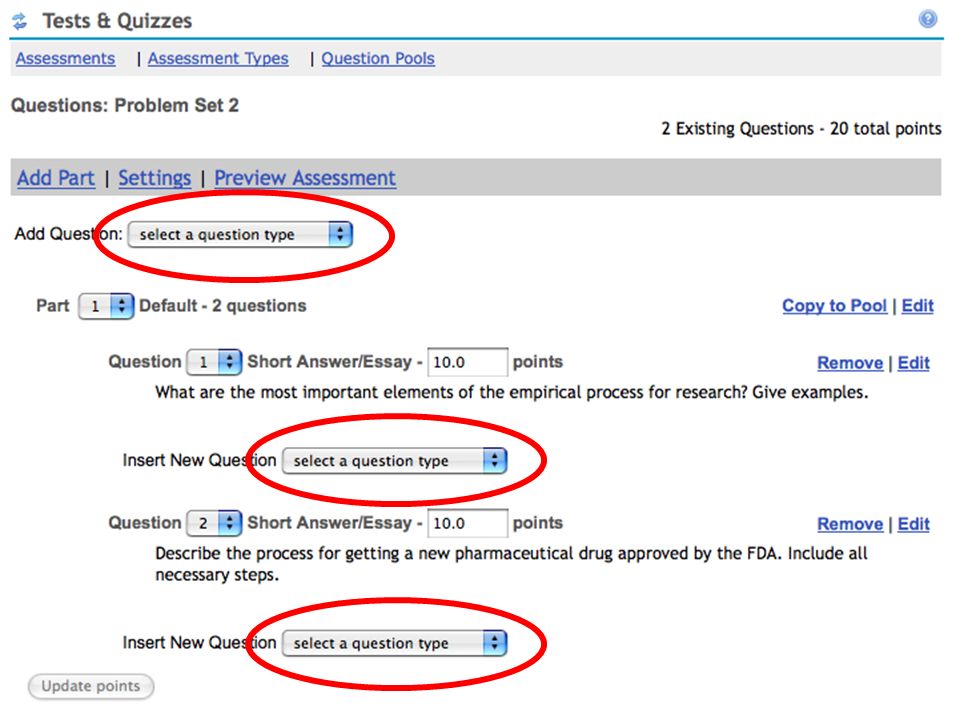Click the refresh arrows icon beside Tests & Quizzes

[x=20, y=21]
